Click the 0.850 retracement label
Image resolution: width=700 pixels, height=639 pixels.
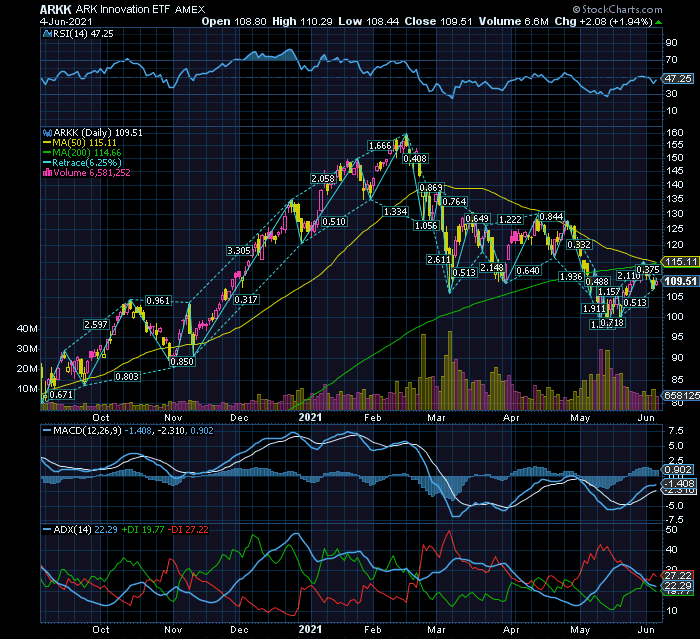click(183, 362)
